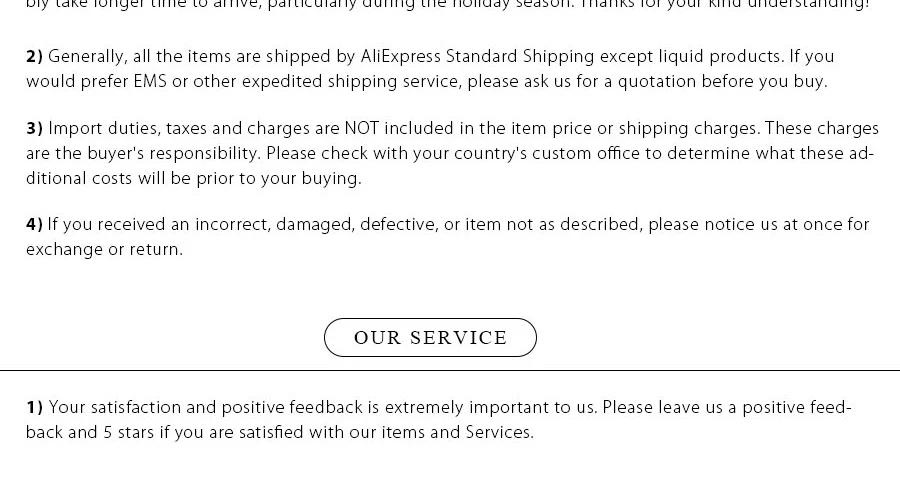Click the word "EMS" in paragraph two
Viewport: 900px width, 480px height.
[150, 81]
